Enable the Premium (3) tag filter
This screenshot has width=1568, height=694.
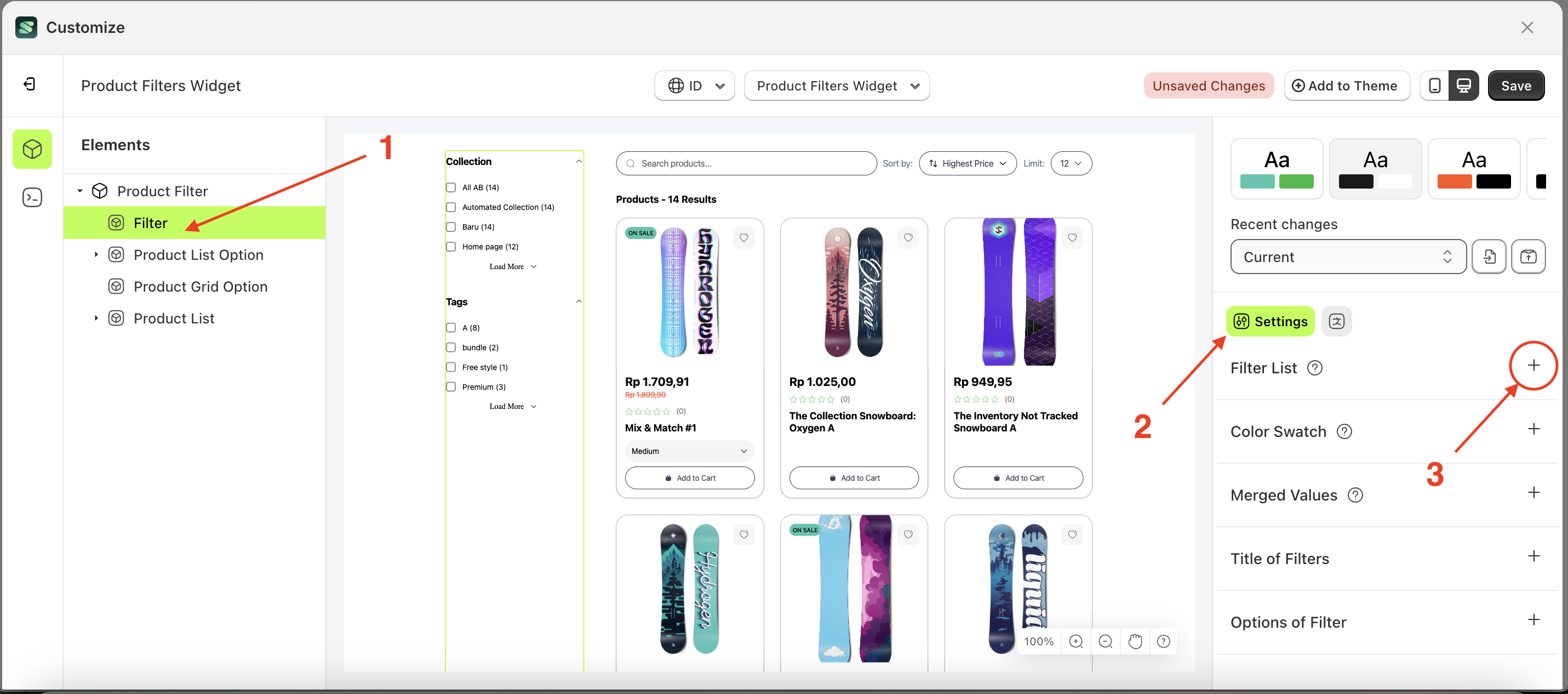[451, 386]
